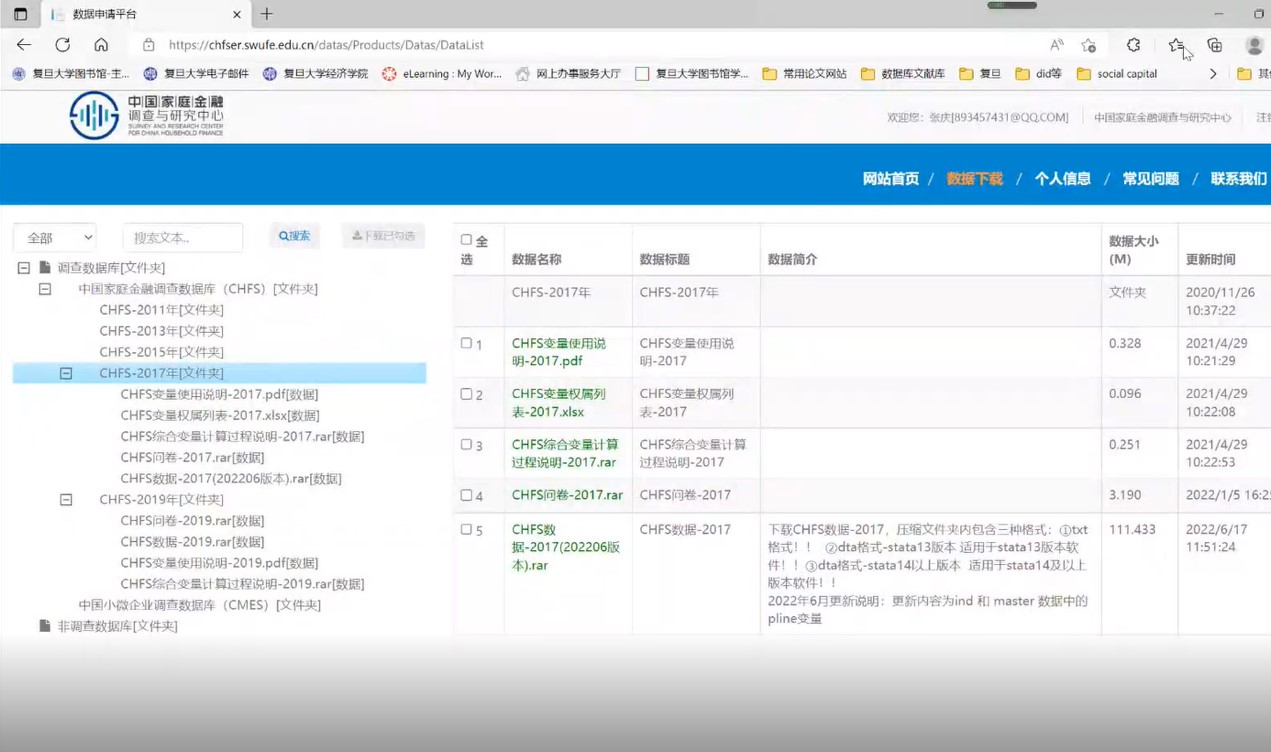Go to 网站首页 in navigation bar
This screenshot has width=1271, height=752.
[890, 179]
